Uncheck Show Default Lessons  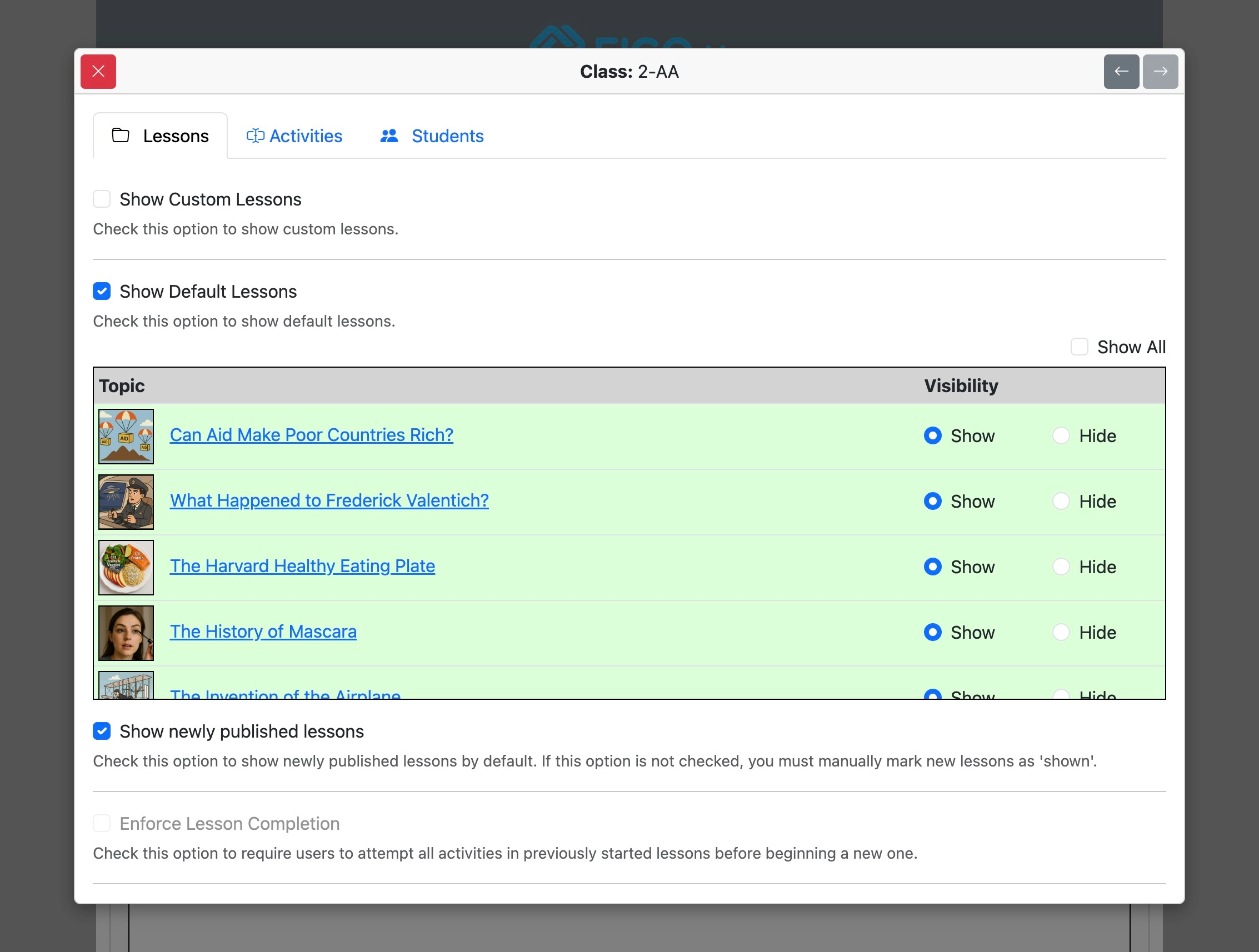tap(102, 292)
